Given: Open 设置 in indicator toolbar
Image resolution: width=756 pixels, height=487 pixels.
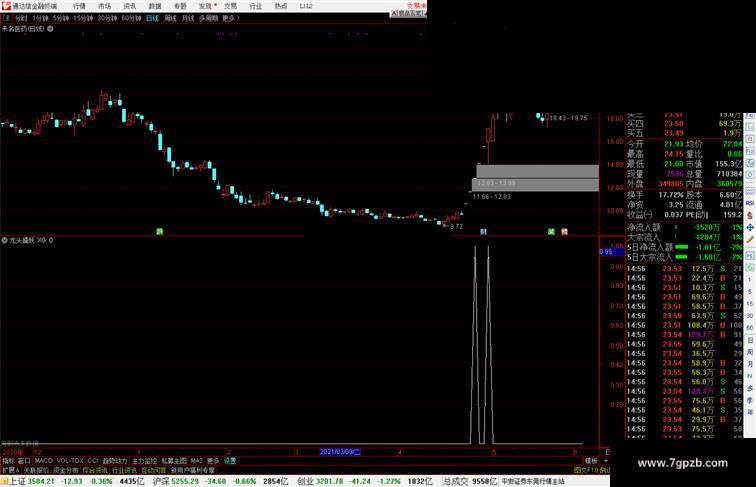Looking at the screenshot, I should pyautogui.click(x=230, y=461).
